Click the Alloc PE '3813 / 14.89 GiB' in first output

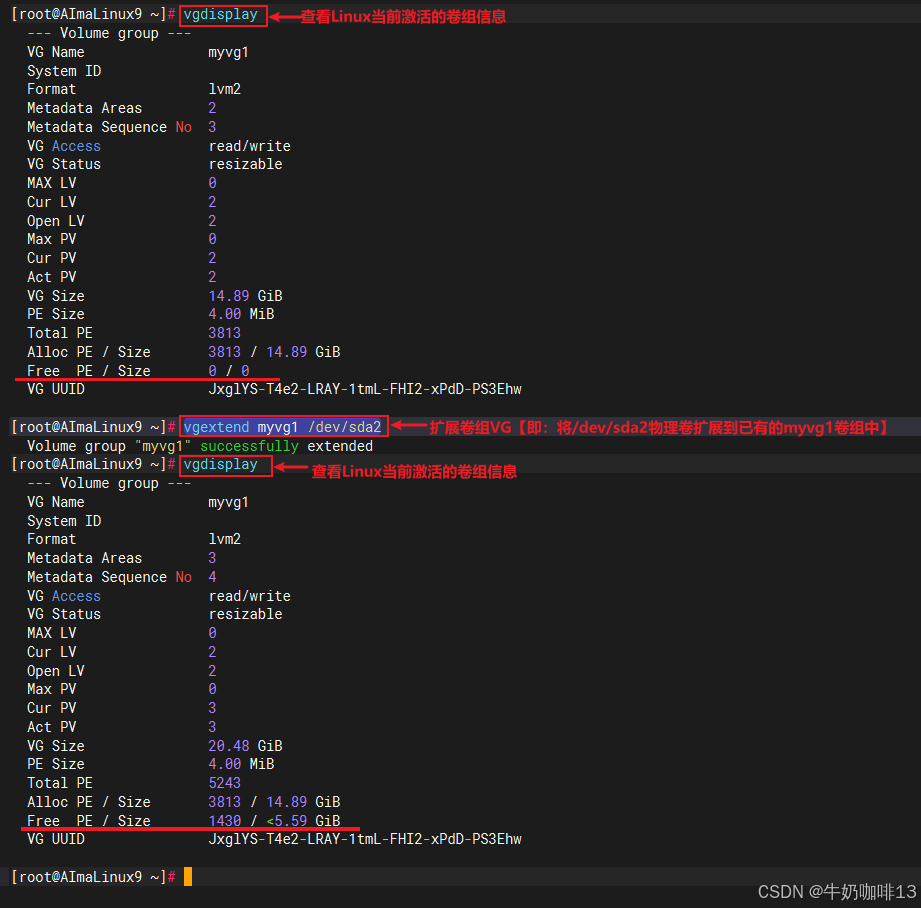pyautogui.click(x=274, y=352)
